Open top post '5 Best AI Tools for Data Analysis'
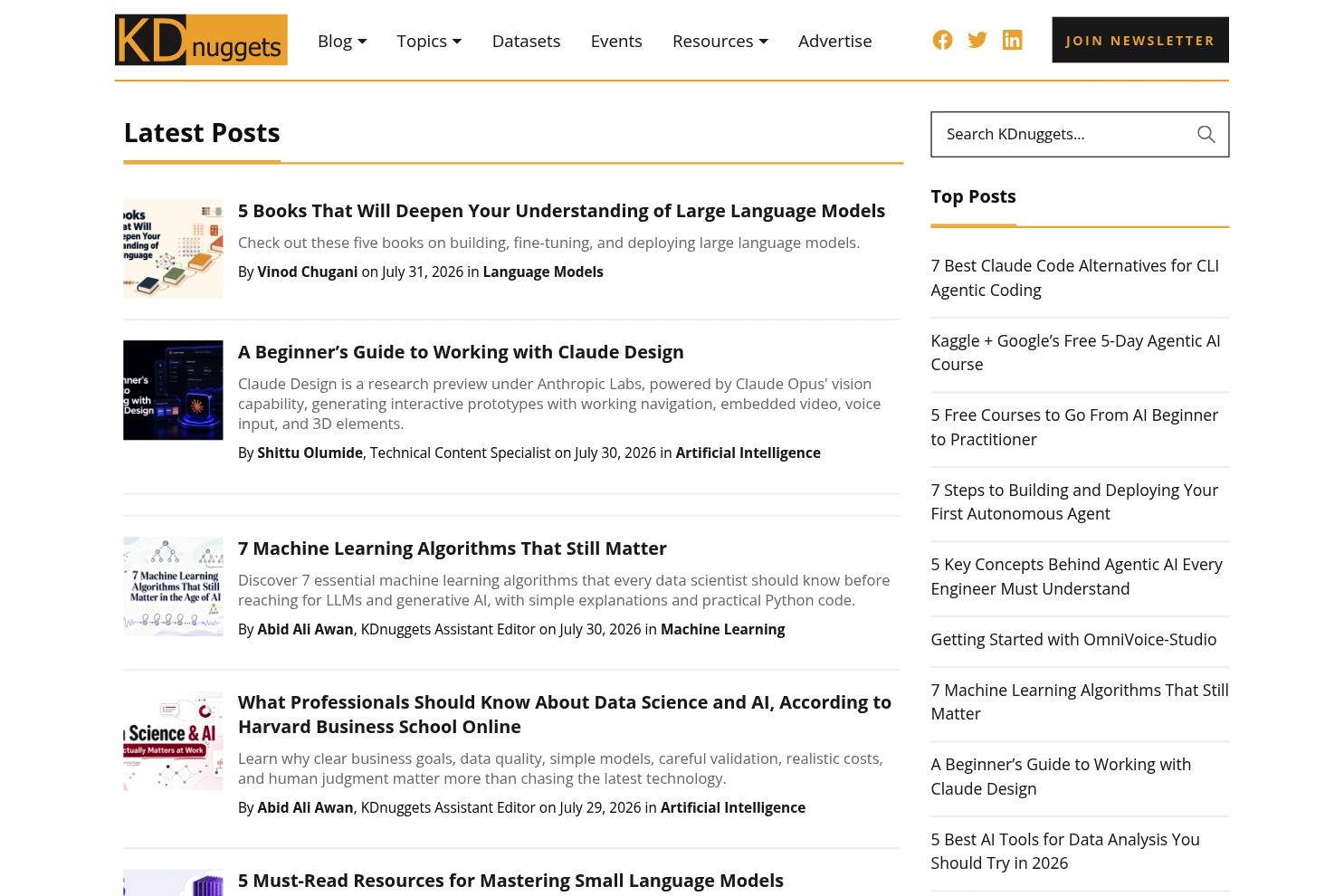The width and height of the screenshot is (1344, 896). pyautogui.click(x=1065, y=851)
